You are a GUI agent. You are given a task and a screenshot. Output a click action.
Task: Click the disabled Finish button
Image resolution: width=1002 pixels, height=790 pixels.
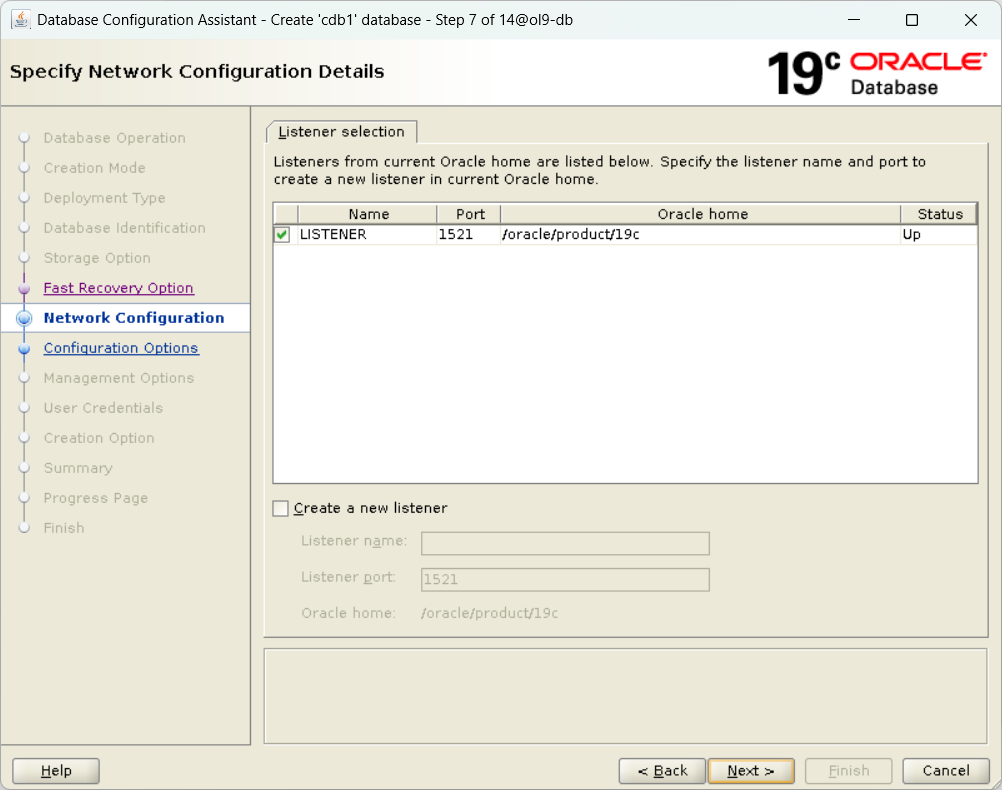[x=849, y=771]
